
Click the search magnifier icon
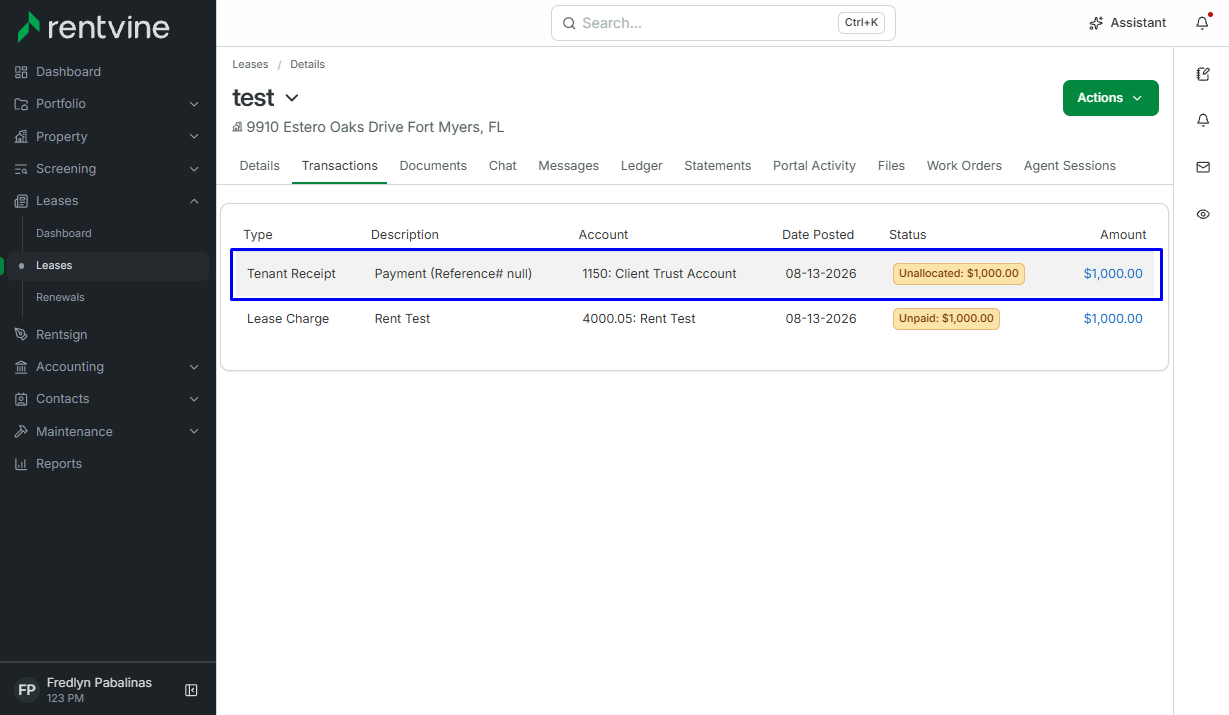click(569, 23)
